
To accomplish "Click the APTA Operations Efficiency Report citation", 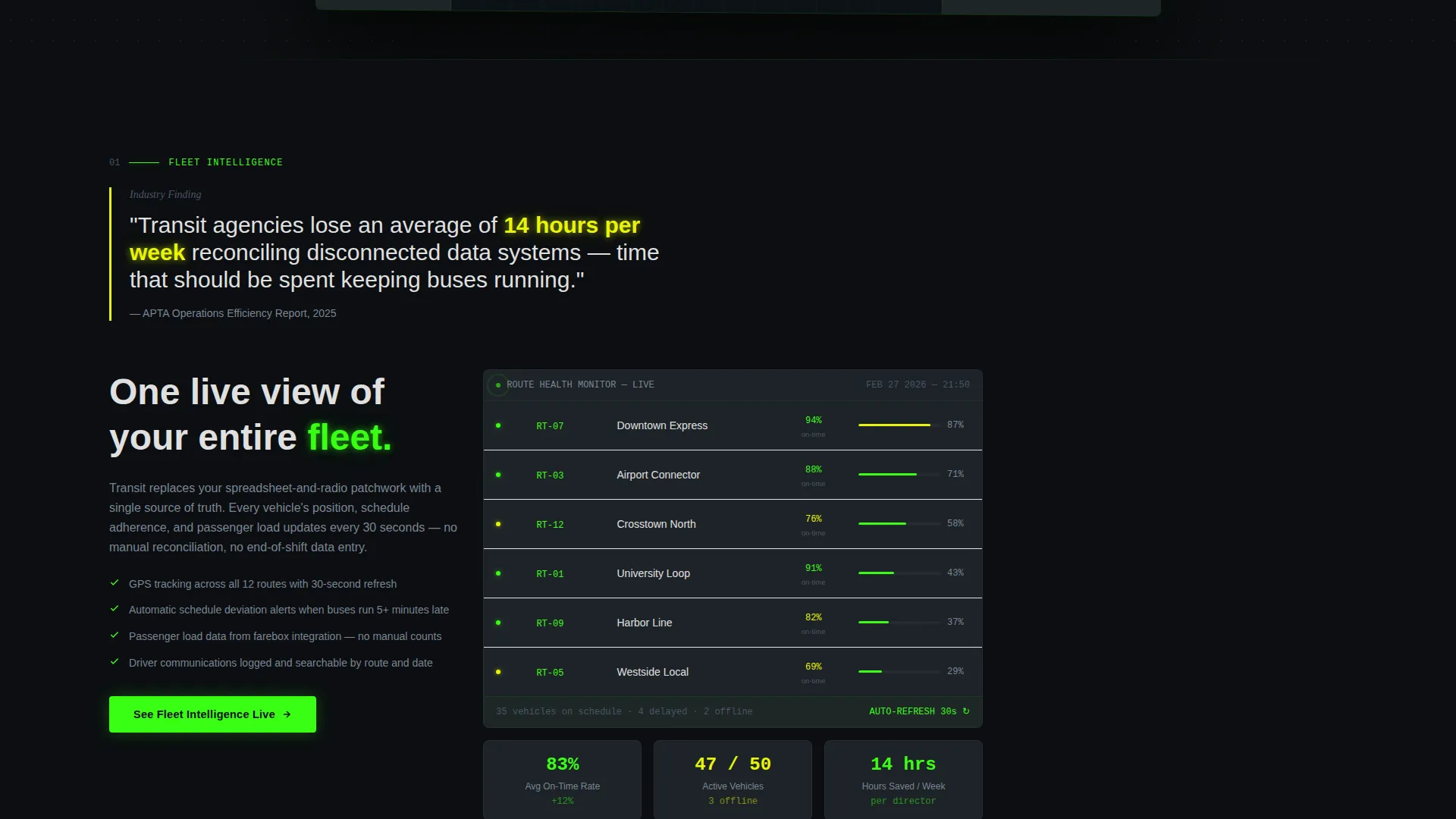I will [x=233, y=313].
